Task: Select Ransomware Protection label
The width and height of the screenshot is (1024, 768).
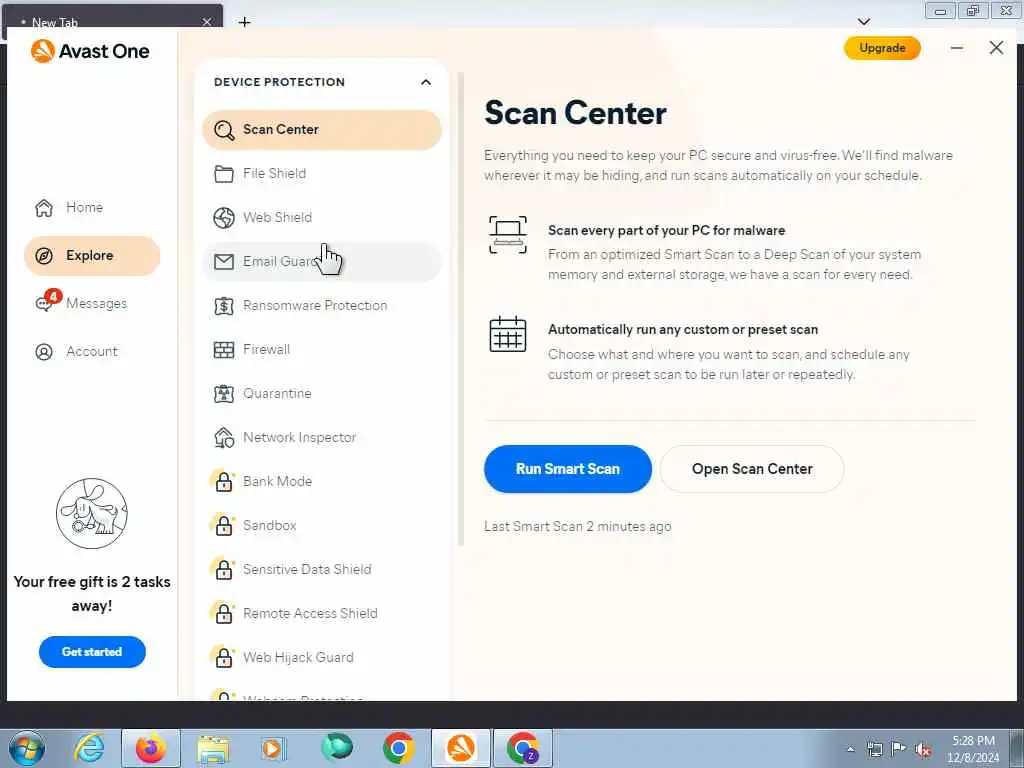Action: [315, 306]
